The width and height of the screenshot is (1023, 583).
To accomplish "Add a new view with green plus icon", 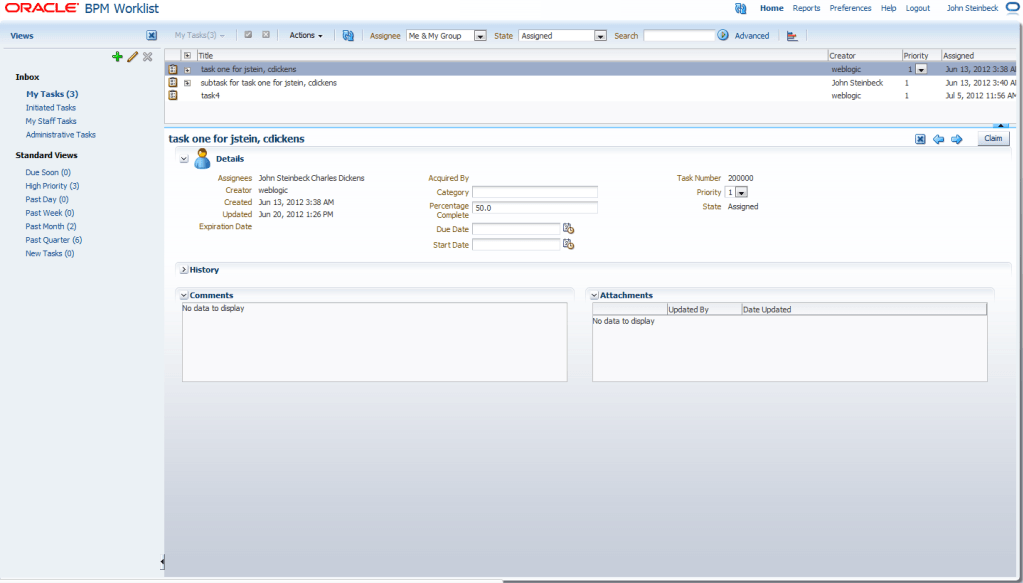I will pyautogui.click(x=117, y=57).
